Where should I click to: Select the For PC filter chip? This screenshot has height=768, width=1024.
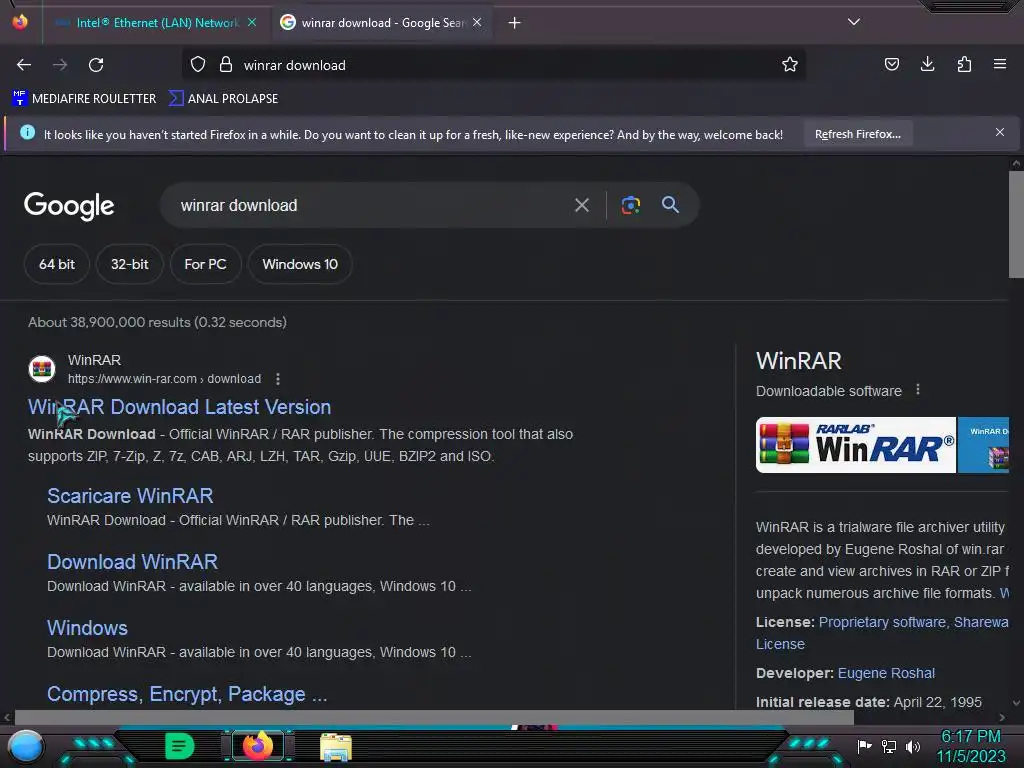pyautogui.click(x=205, y=264)
